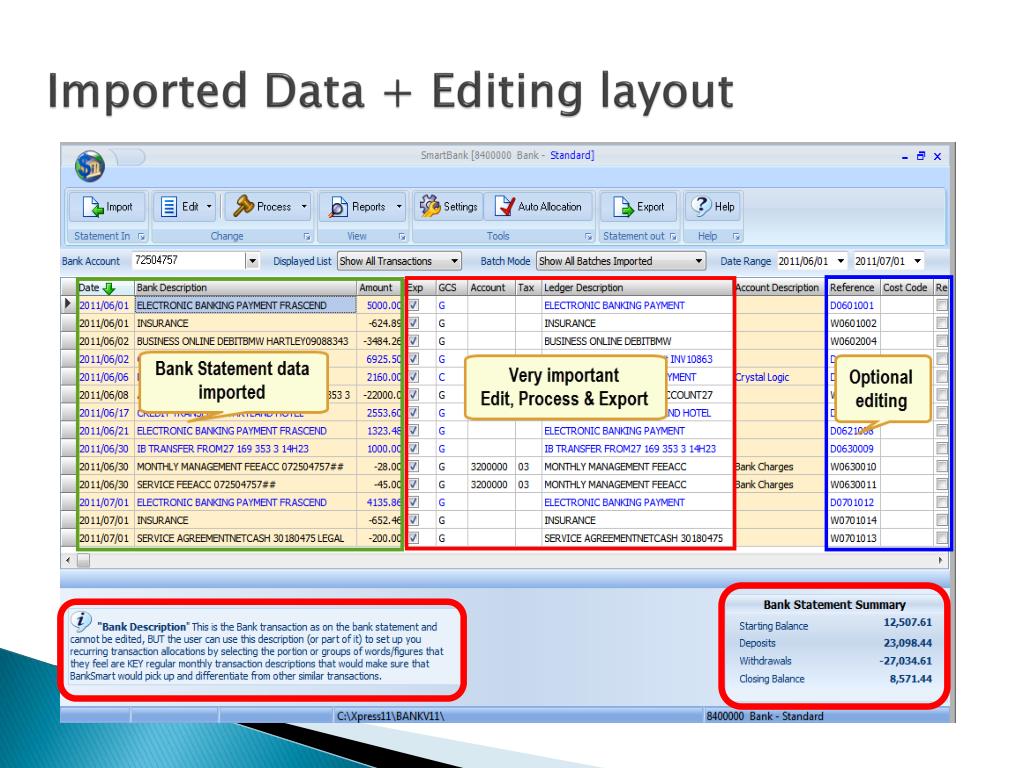Screen dimensions: 1024x768
Task: Sort by Bank Description column header
Action: [x=245, y=288]
